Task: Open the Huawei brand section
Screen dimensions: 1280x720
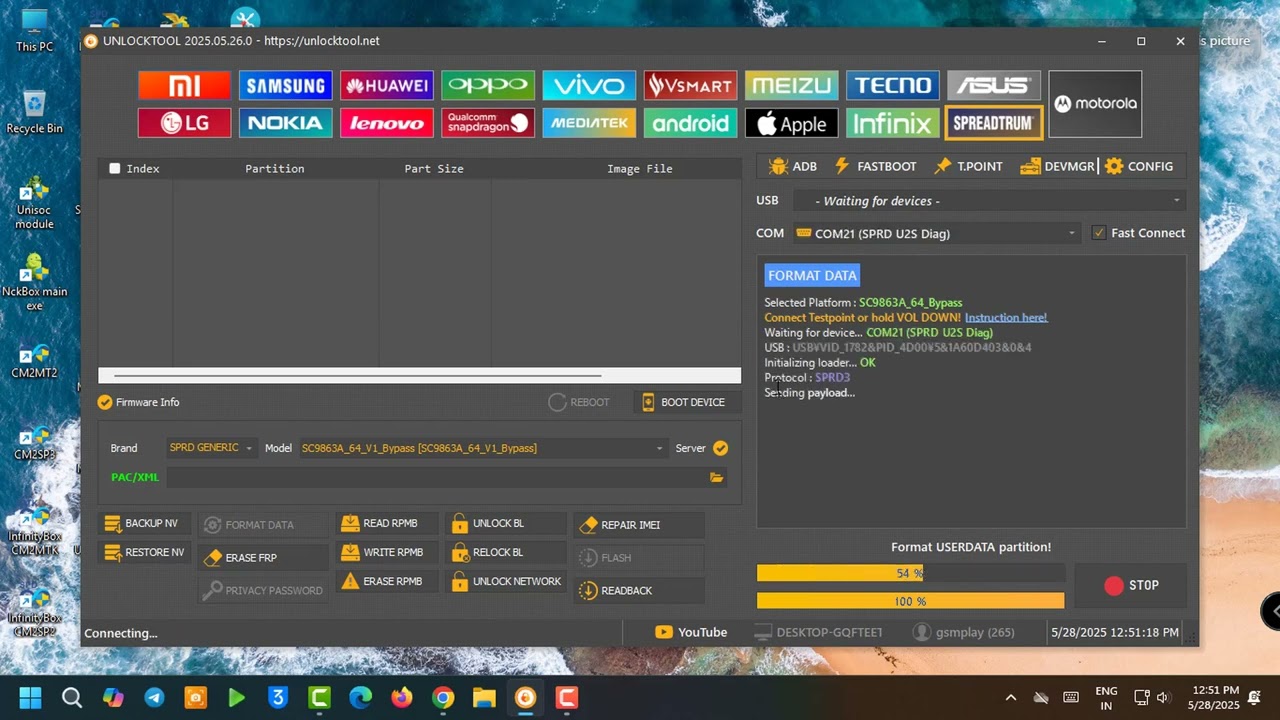Action: pyautogui.click(x=386, y=85)
